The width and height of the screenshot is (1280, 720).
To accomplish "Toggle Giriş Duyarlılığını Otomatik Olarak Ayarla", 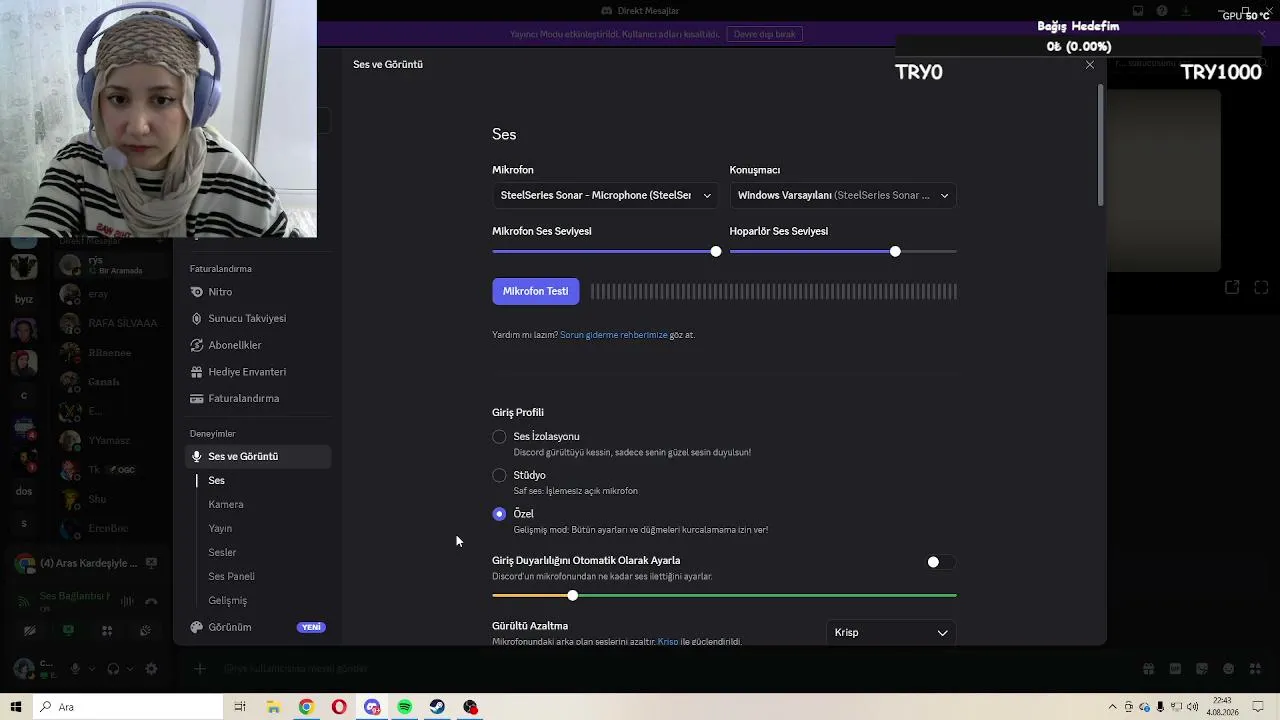I will tap(940, 562).
